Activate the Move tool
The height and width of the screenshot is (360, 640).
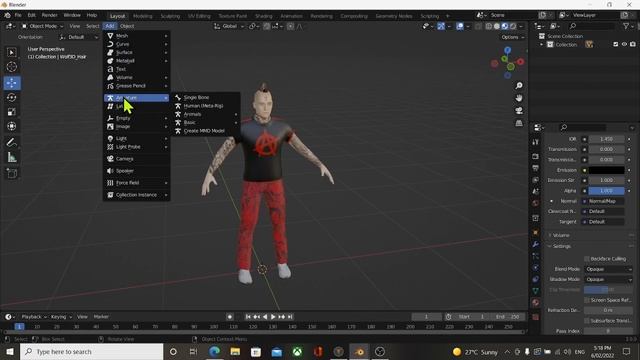11,83
